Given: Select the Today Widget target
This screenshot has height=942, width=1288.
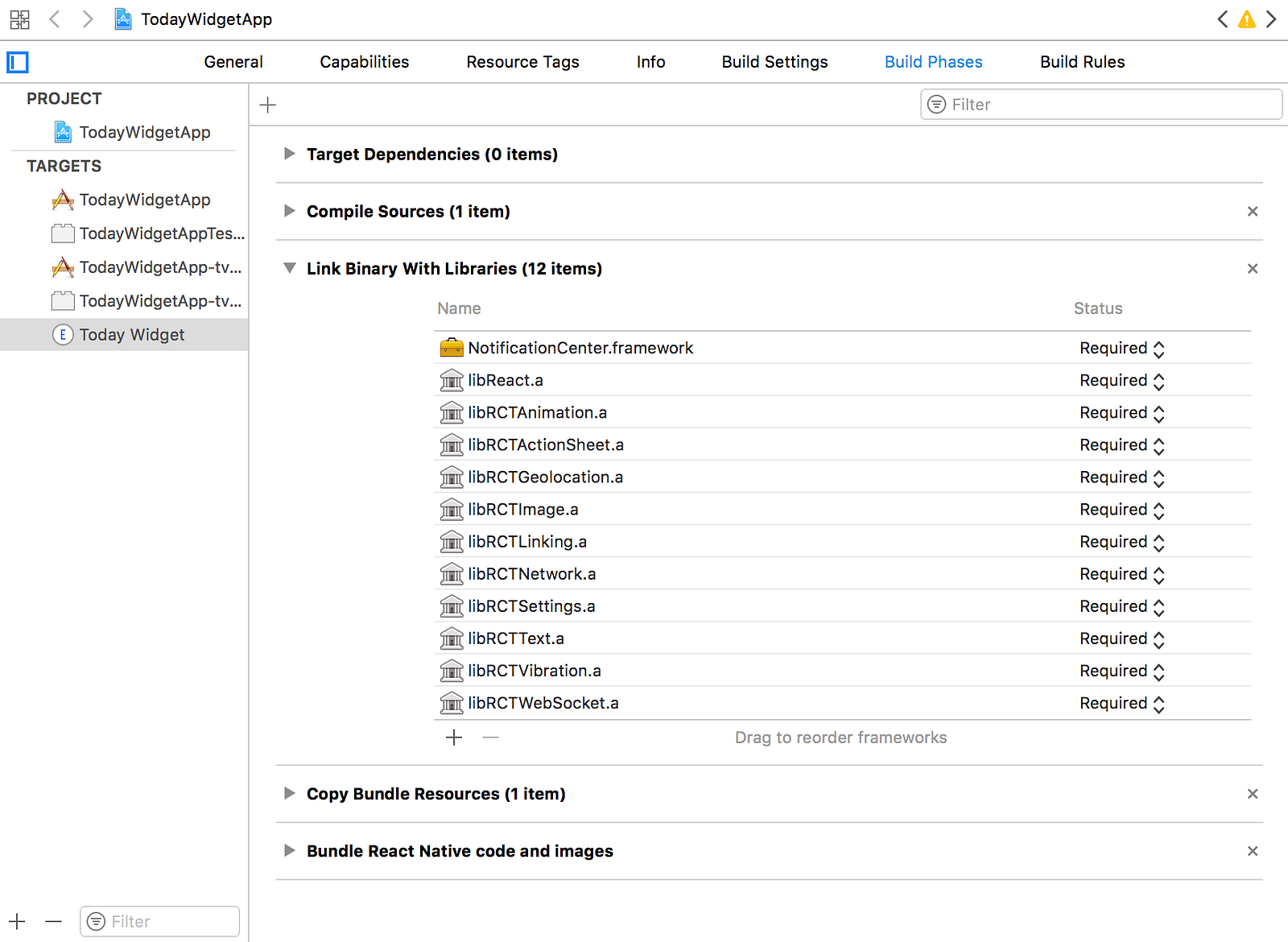Looking at the screenshot, I should (x=132, y=335).
